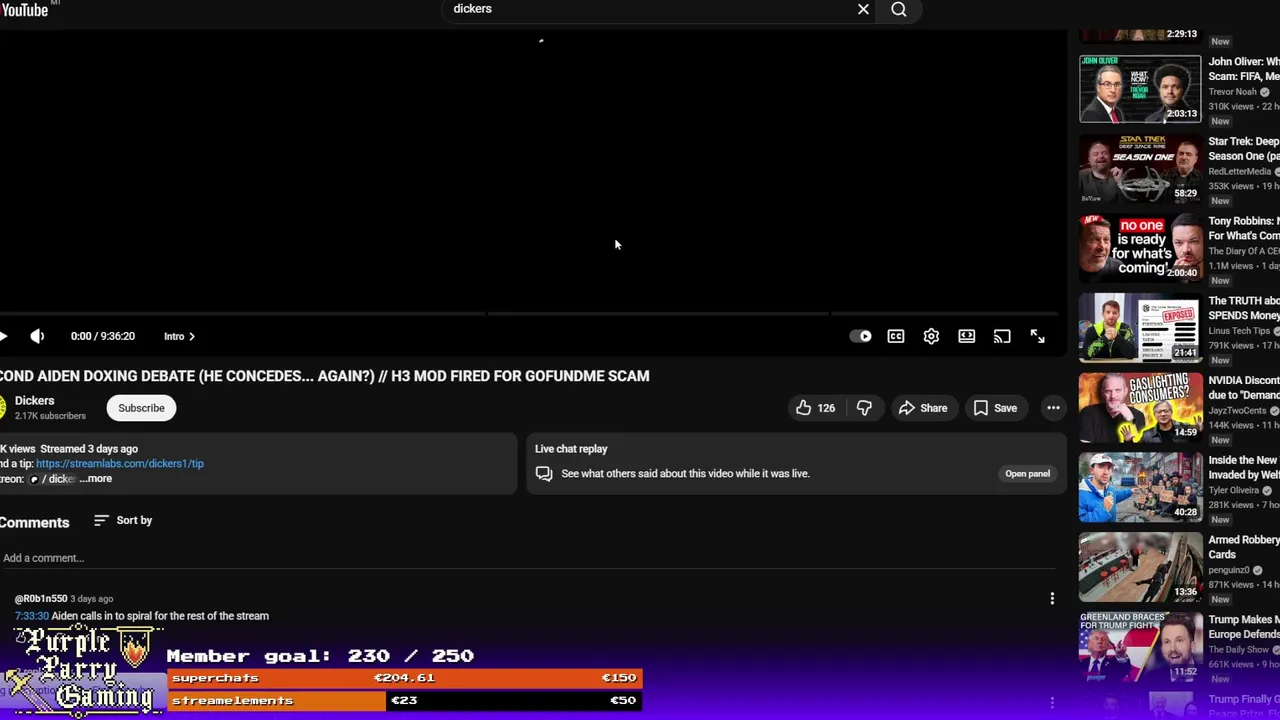The width and height of the screenshot is (1280, 720).
Task: Open the John Oliver Trevor Noah video thumbnail
Action: 1140,89
